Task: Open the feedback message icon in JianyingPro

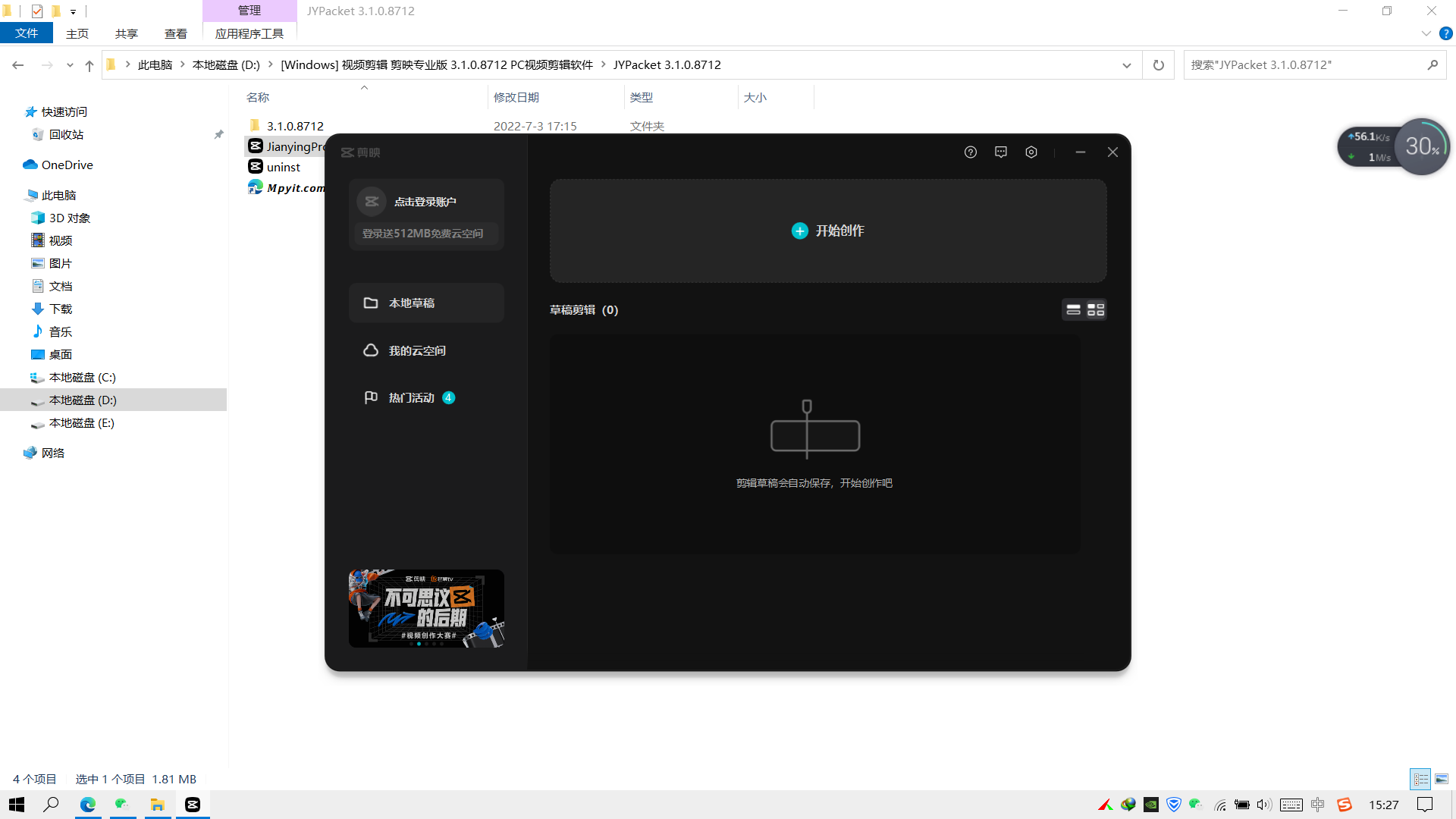Action: (1001, 152)
